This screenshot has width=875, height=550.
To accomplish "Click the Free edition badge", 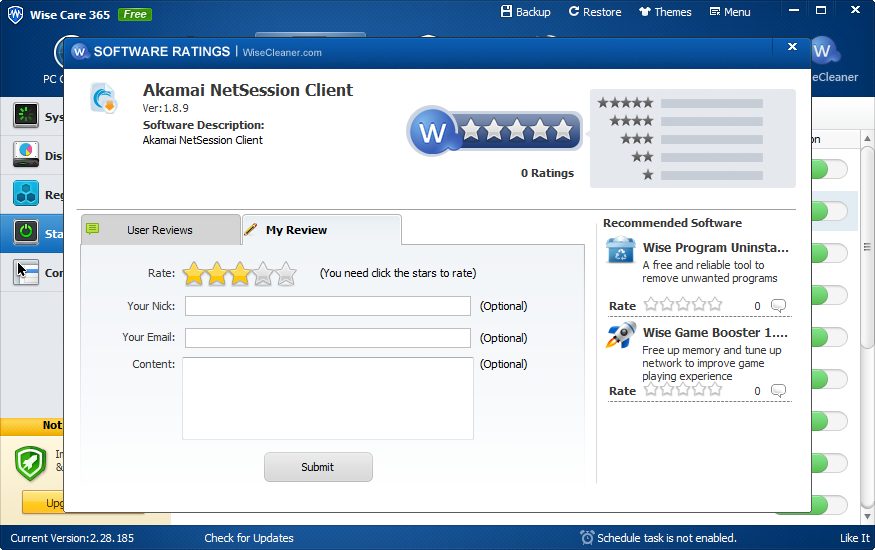I will click(x=135, y=15).
